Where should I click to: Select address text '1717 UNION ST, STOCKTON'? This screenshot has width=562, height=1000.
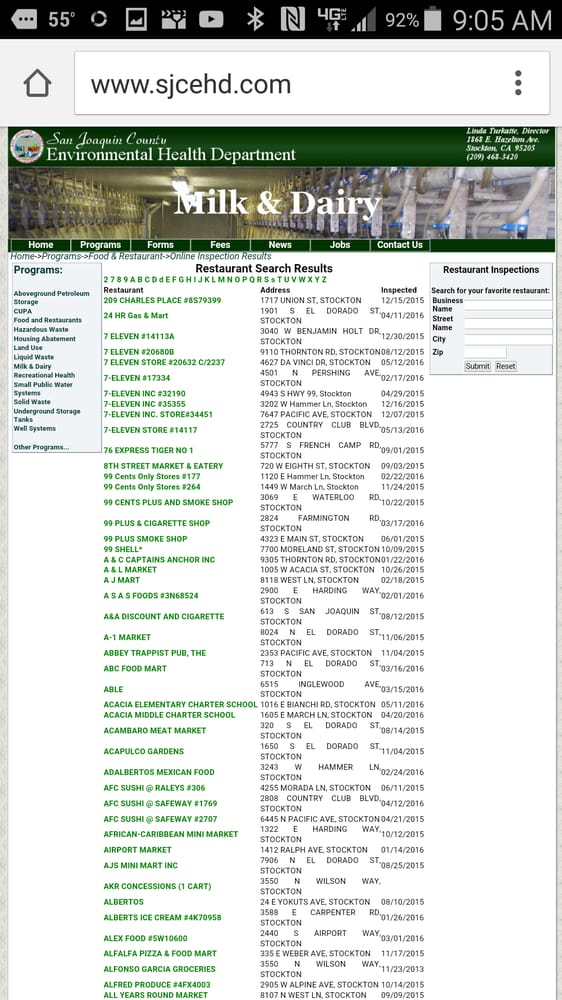click(x=311, y=300)
